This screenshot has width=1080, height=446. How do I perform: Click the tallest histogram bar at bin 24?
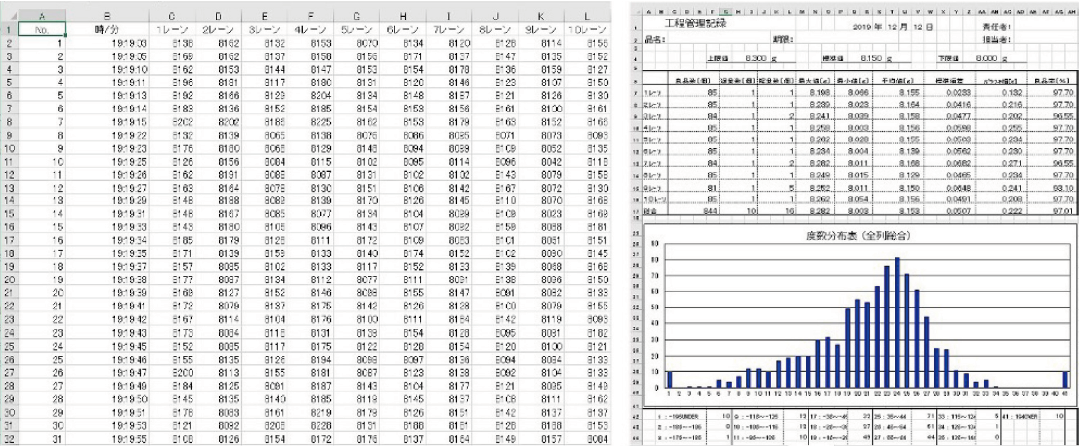pos(897,323)
